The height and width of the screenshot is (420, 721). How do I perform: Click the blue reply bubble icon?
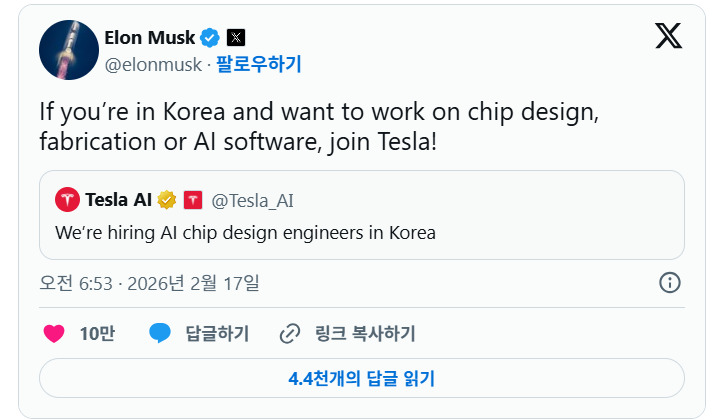[160, 333]
